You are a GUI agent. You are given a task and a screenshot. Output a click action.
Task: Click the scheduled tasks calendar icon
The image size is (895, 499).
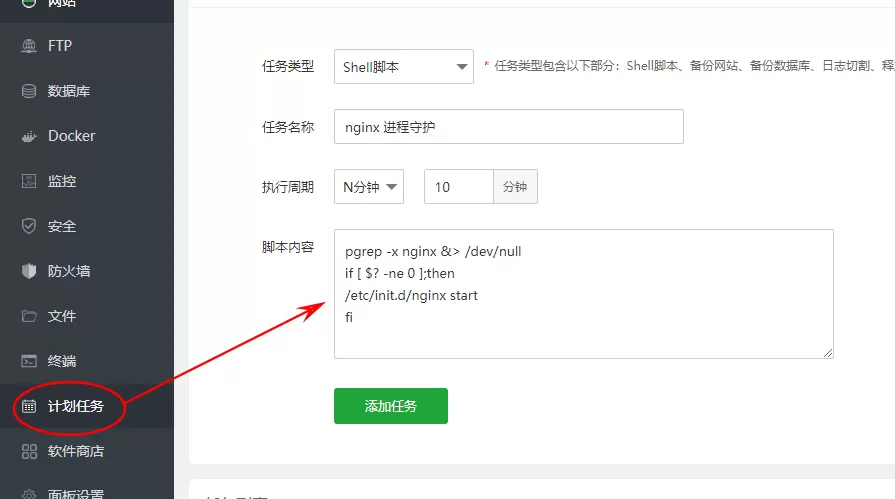point(29,406)
